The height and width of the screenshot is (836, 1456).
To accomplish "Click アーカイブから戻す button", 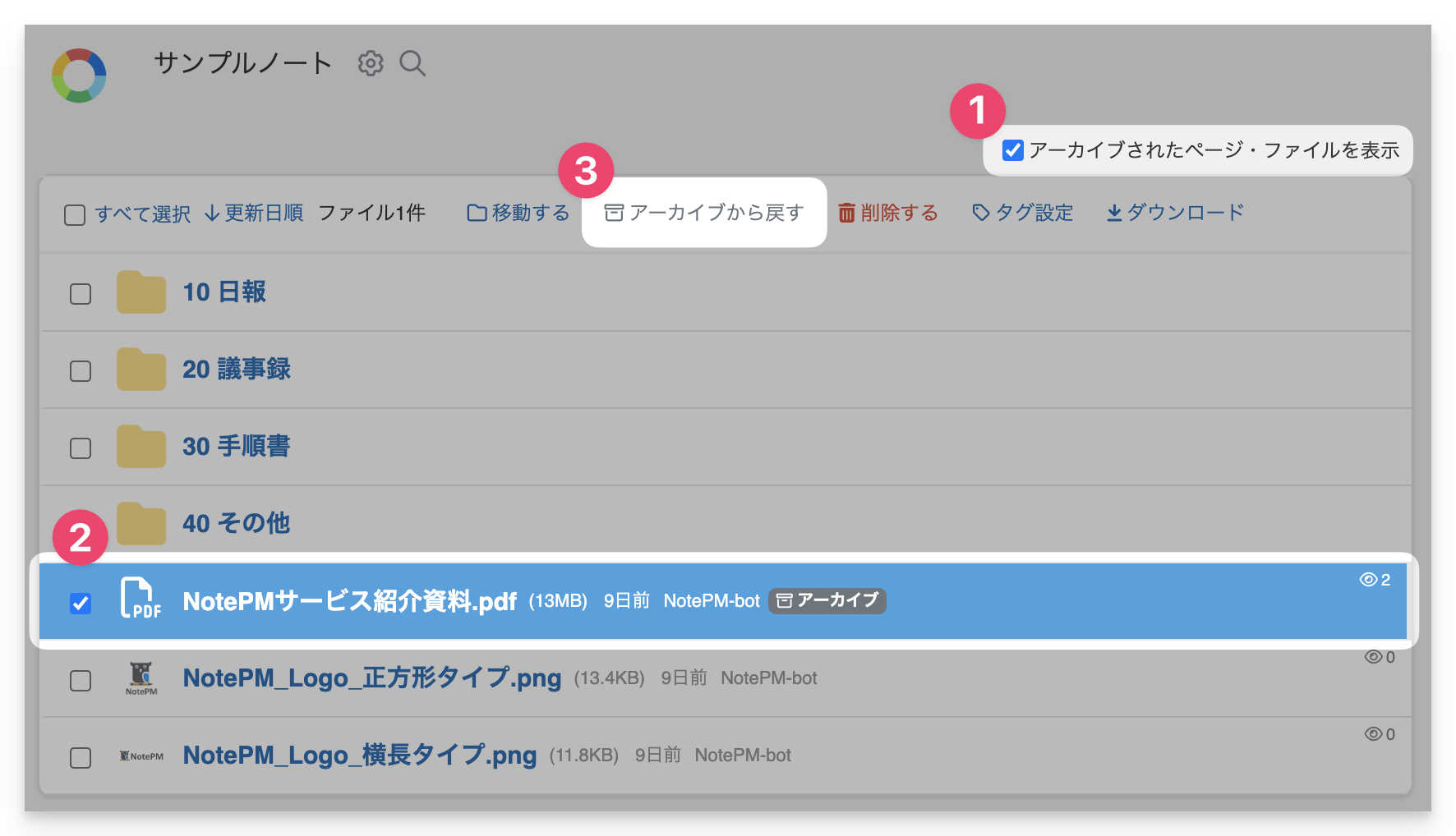I will [704, 214].
